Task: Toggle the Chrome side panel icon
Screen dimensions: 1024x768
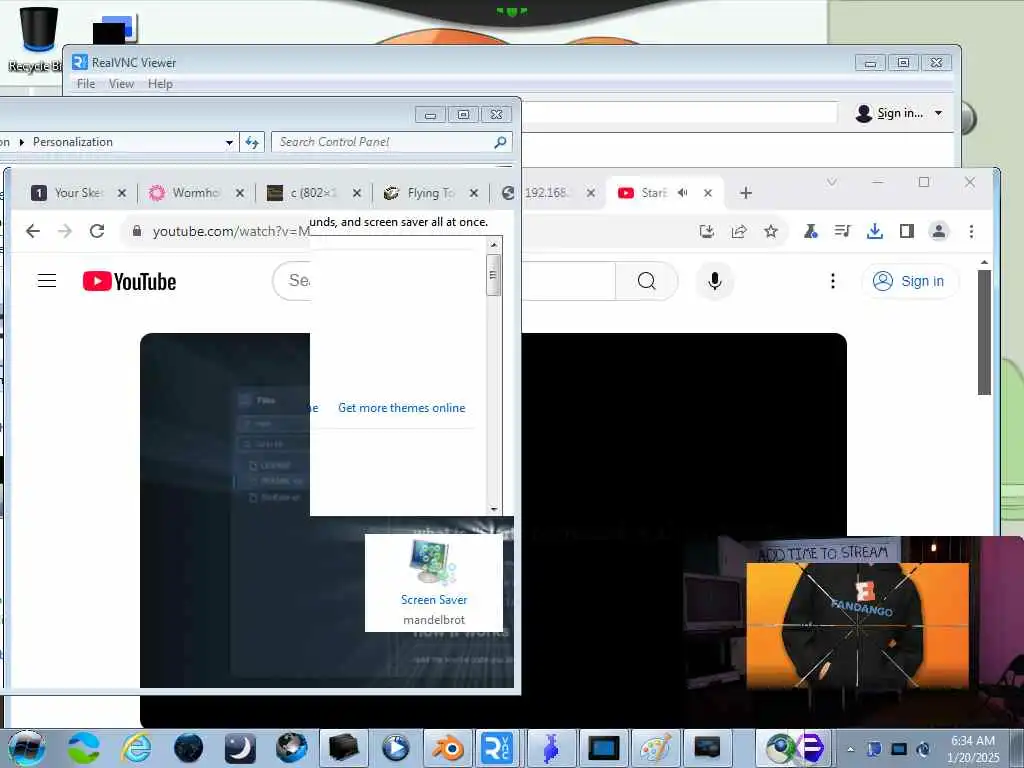Action: pyautogui.click(x=906, y=231)
